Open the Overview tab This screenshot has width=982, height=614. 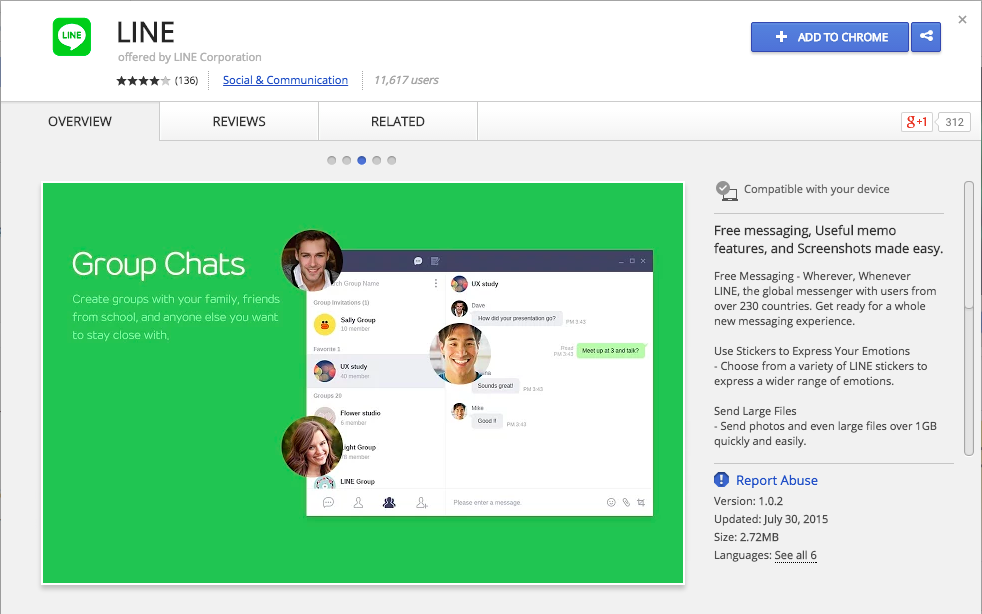[x=80, y=122]
